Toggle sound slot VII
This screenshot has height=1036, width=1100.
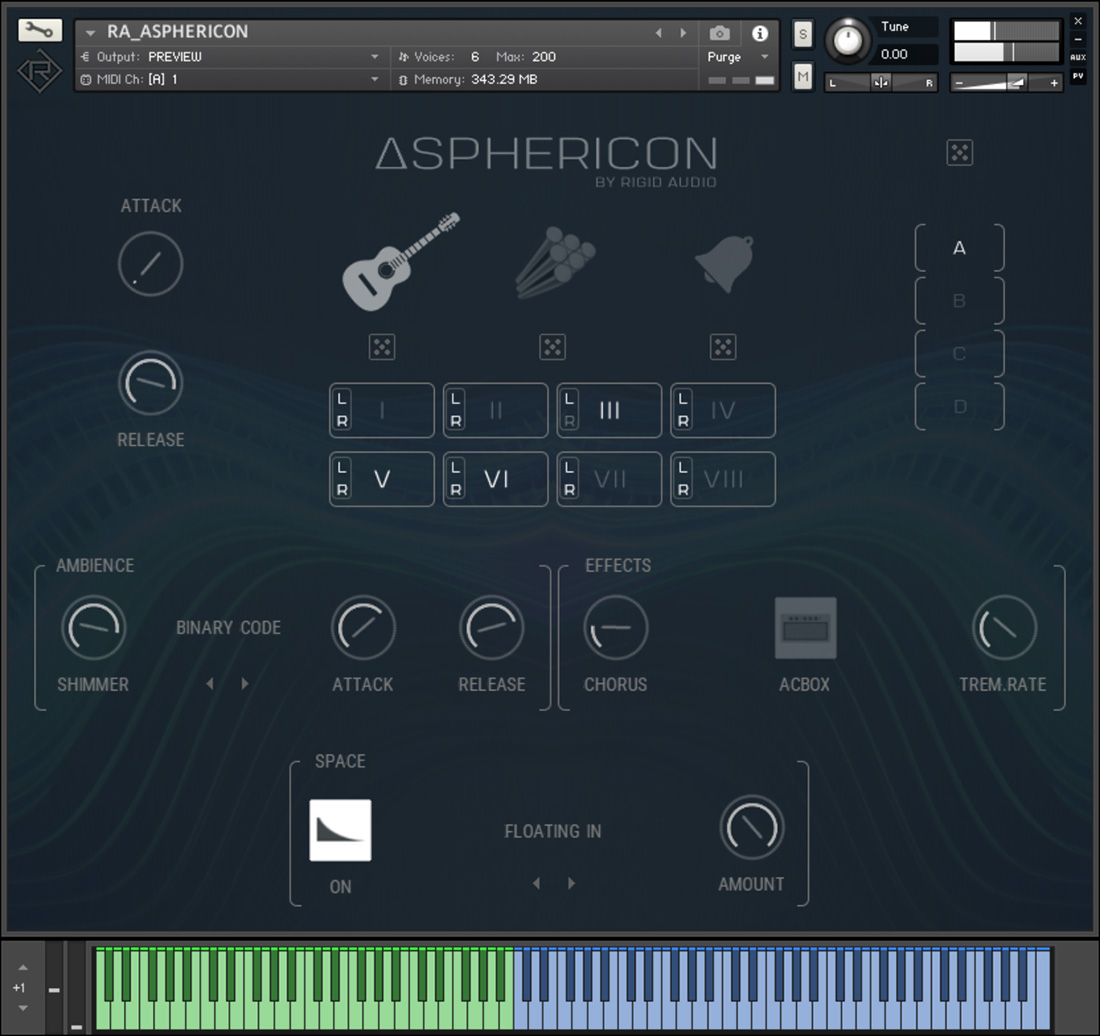pyautogui.click(x=610, y=479)
